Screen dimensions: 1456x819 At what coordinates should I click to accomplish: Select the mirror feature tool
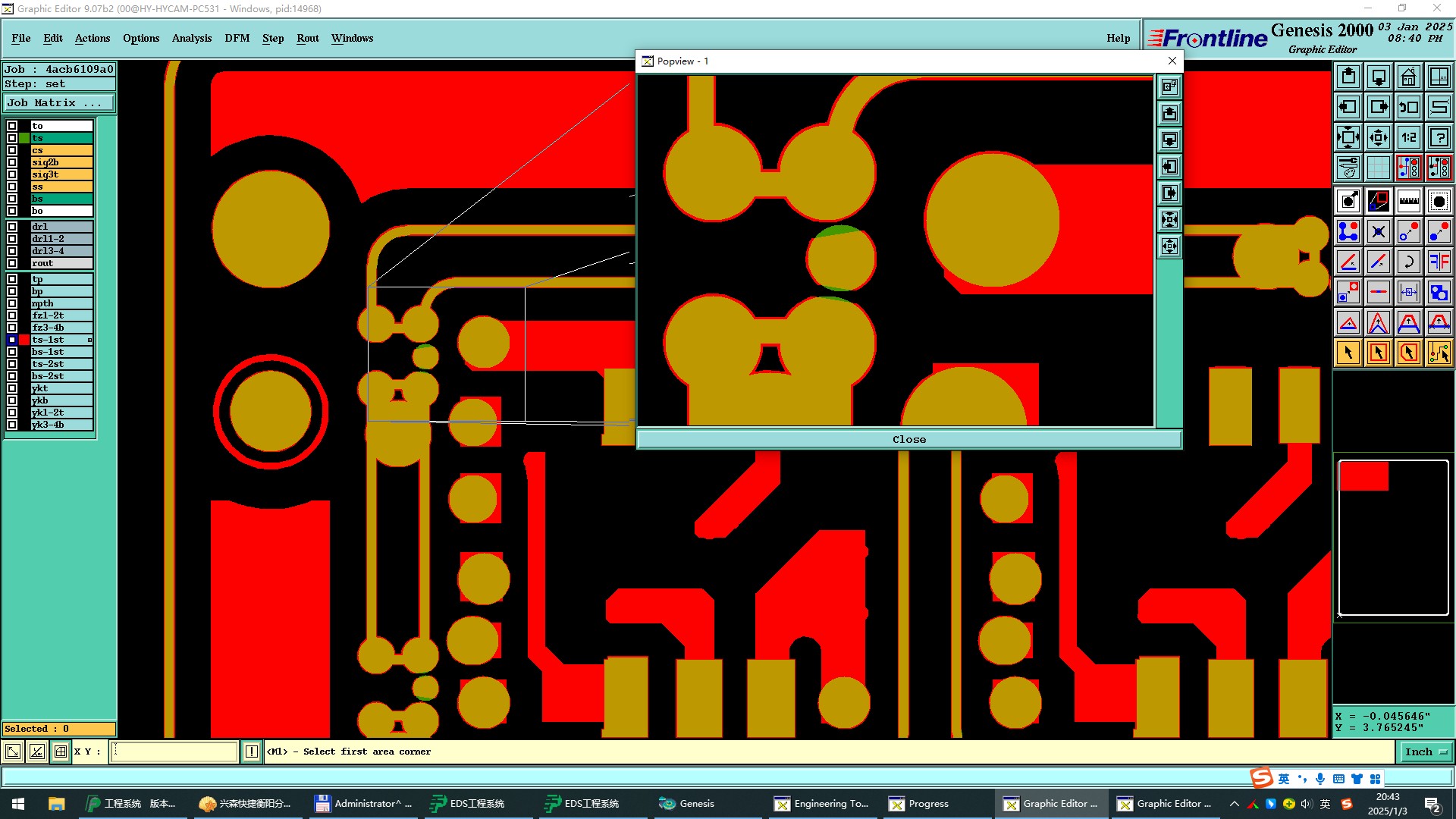(1439, 262)
